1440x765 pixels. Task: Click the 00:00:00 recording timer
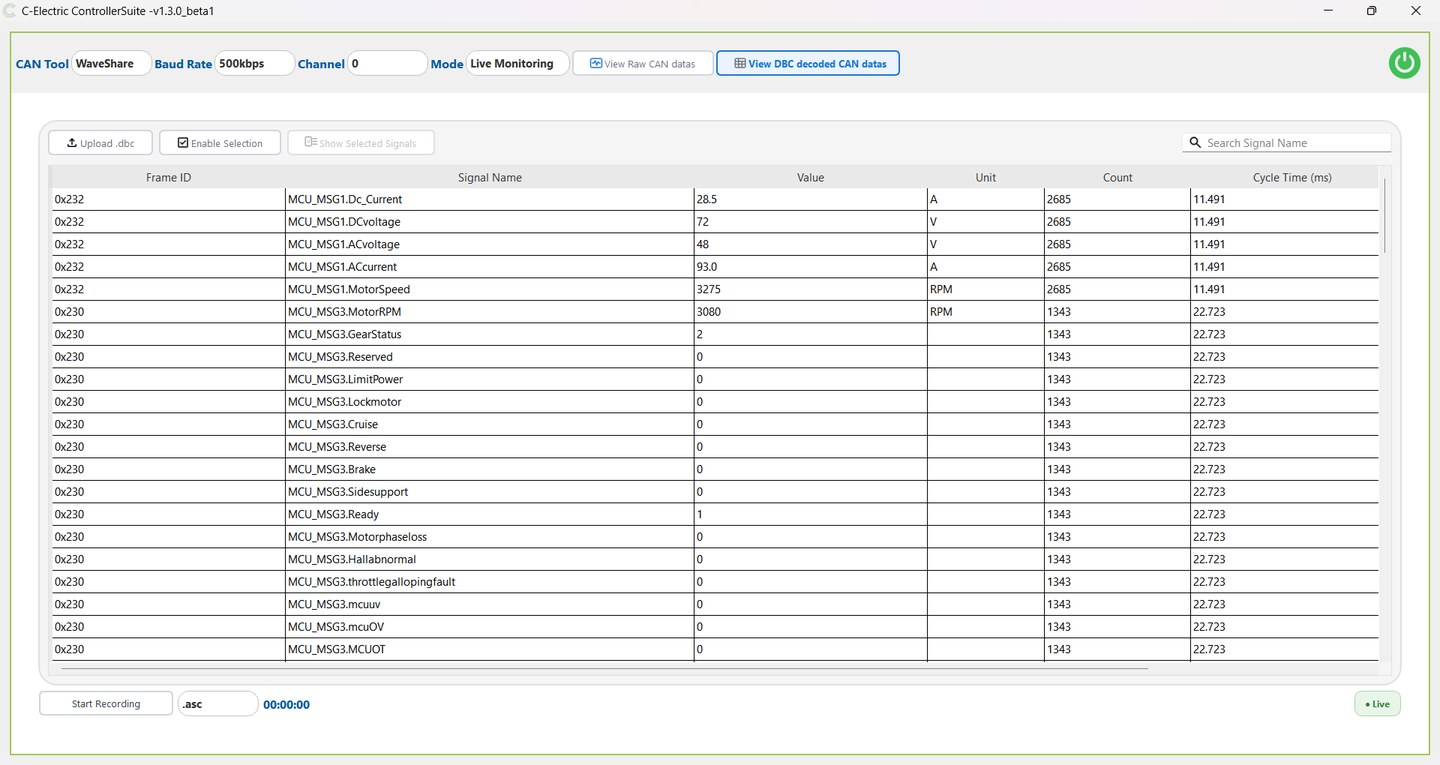[x=286, y=704]
